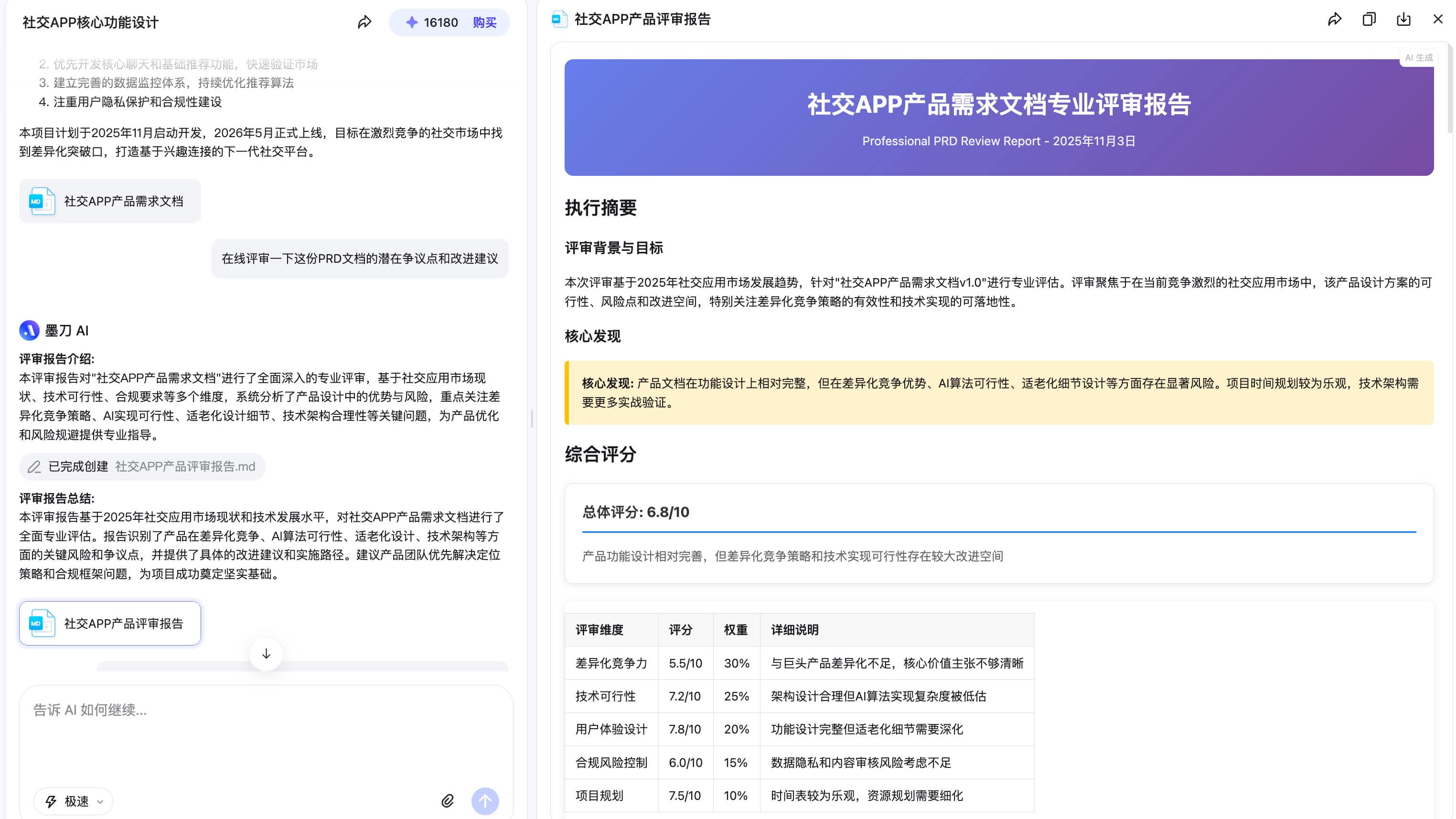Send message via the up-arrow button
Viewport: 1456px width, 819px height.
pos(485,801)
